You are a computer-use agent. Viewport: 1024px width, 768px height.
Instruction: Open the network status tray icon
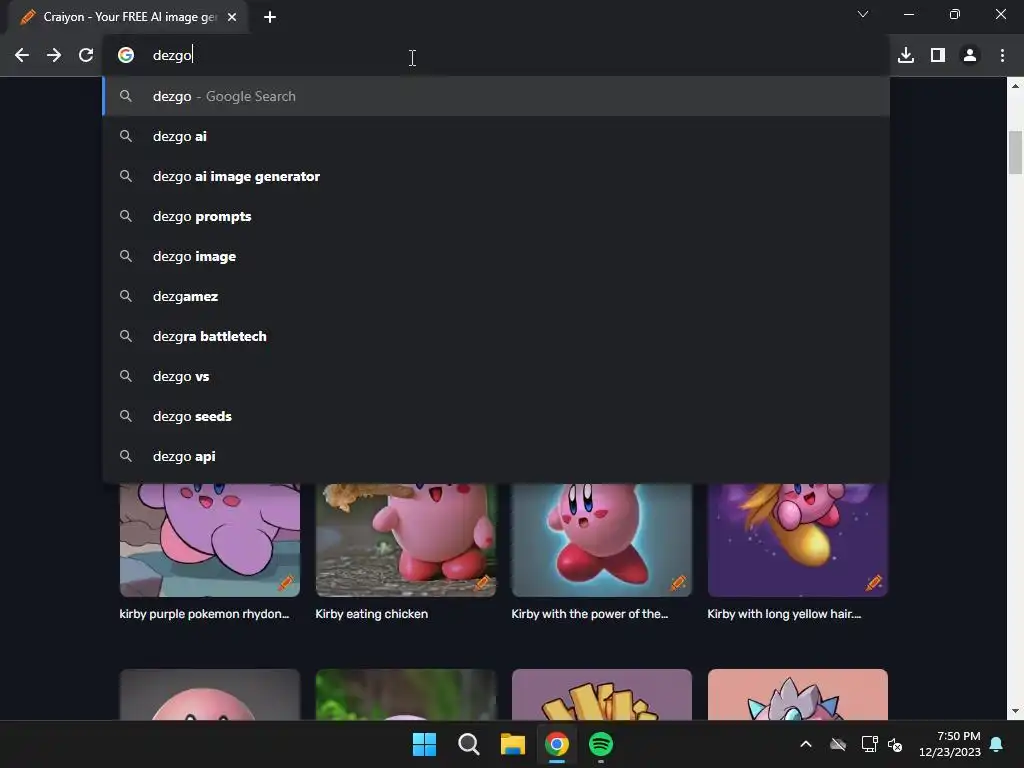tap(869, 744)
